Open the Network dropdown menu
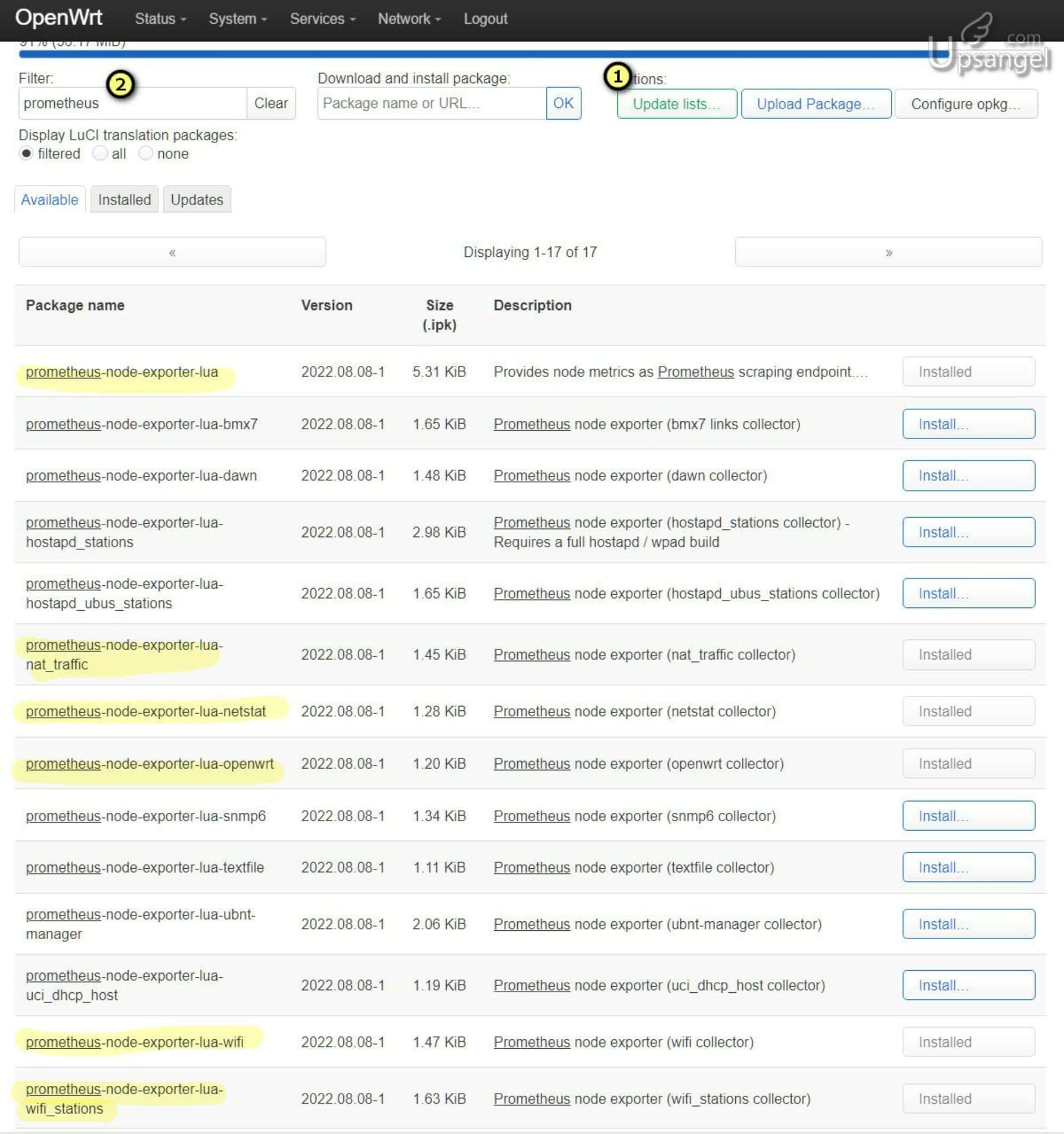 click(407, 18)
